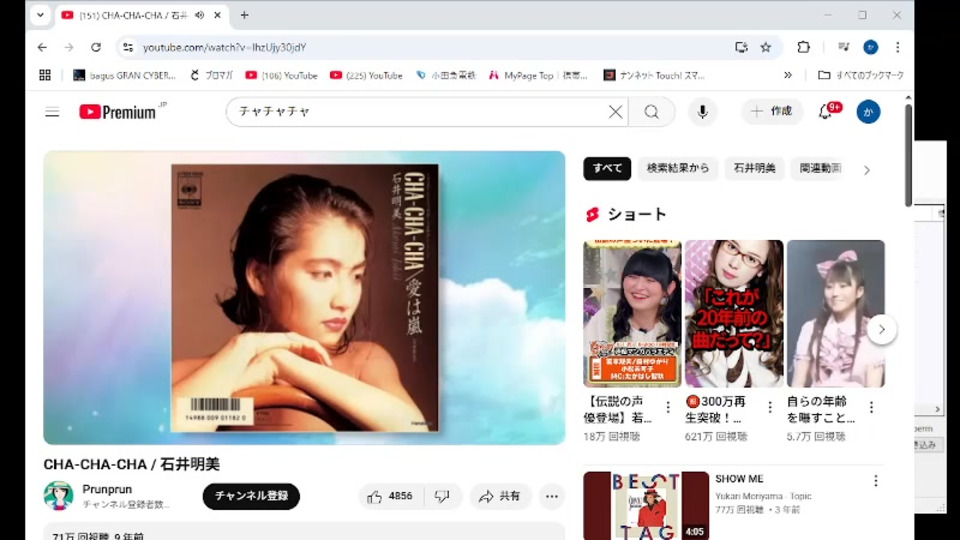Reload the current page
The width and height of the screenshot is (960, 540).
96,47
